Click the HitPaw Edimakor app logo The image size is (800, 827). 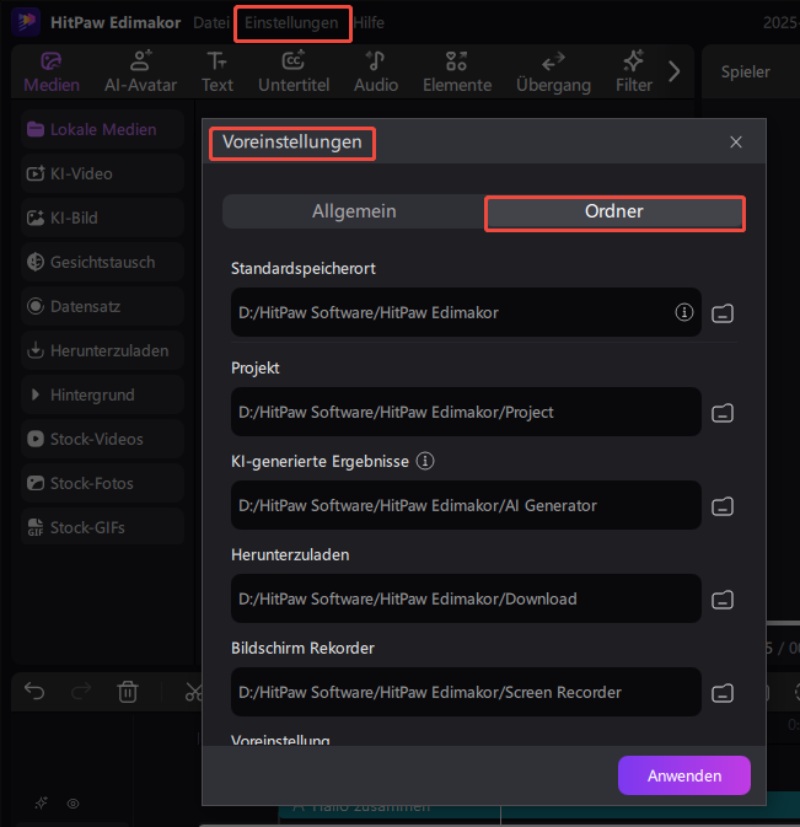(x=26, y=22)
